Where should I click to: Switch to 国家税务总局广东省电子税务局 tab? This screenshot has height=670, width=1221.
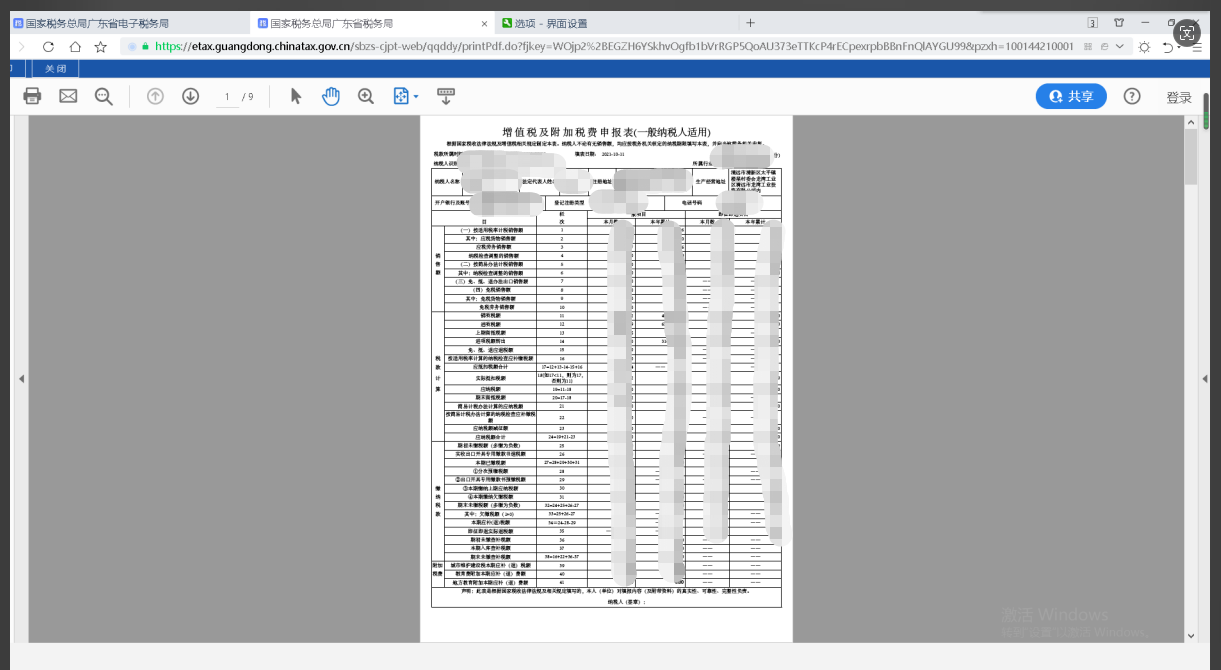point(97,23)
